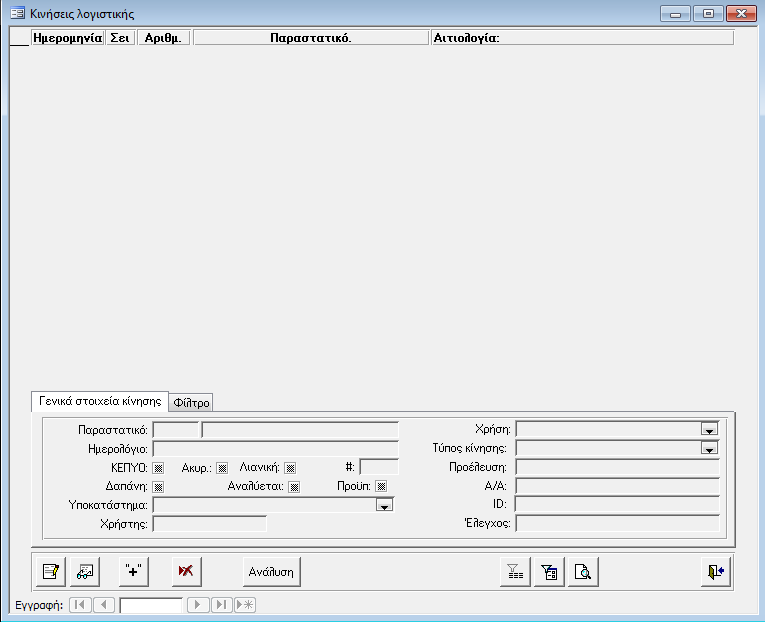This screenshot has height=622, width=765.
Task: Open print preview with magnifier icon
Action: point(581,571)
